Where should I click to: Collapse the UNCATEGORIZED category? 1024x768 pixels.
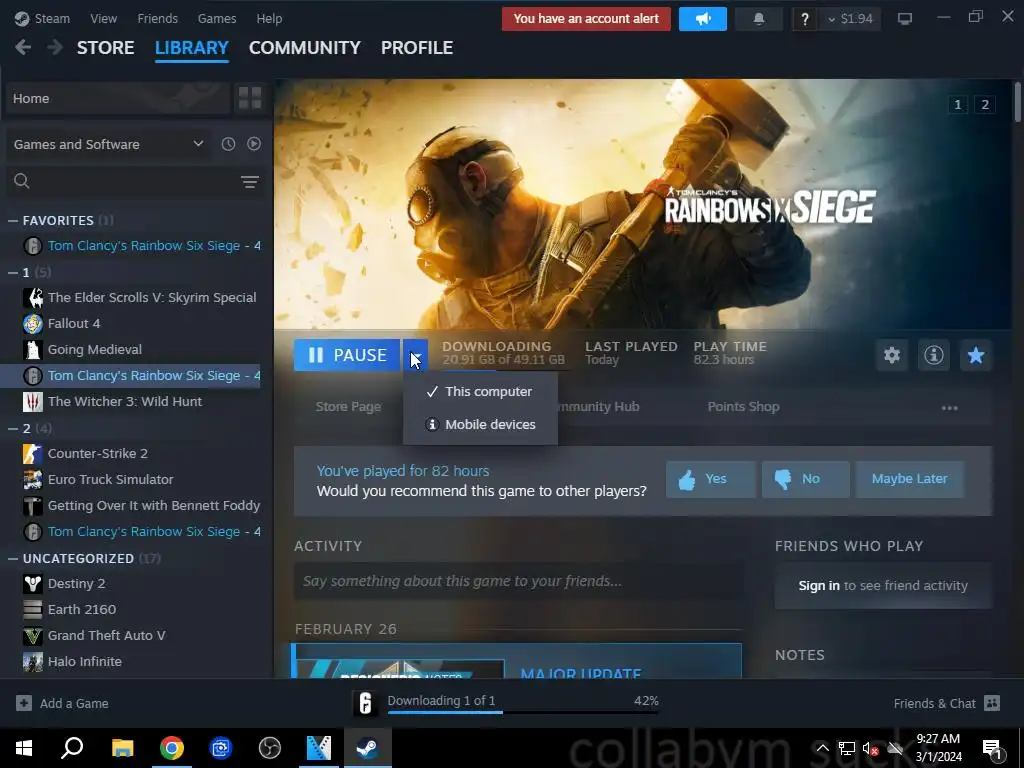[x=12, y=558]
